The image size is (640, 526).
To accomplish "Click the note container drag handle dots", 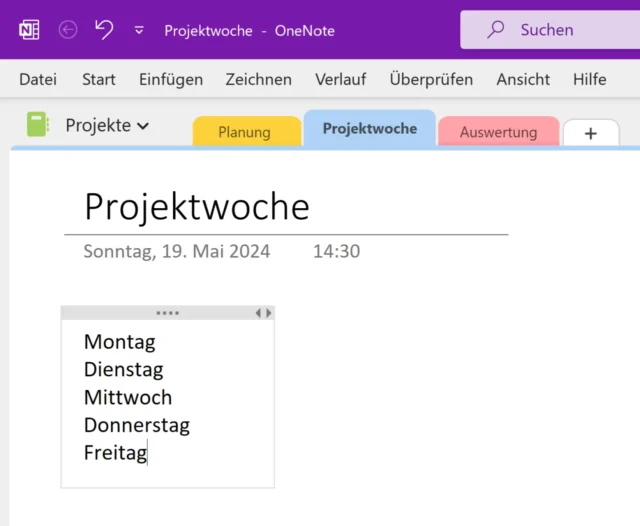I will [x=167, y=313].
